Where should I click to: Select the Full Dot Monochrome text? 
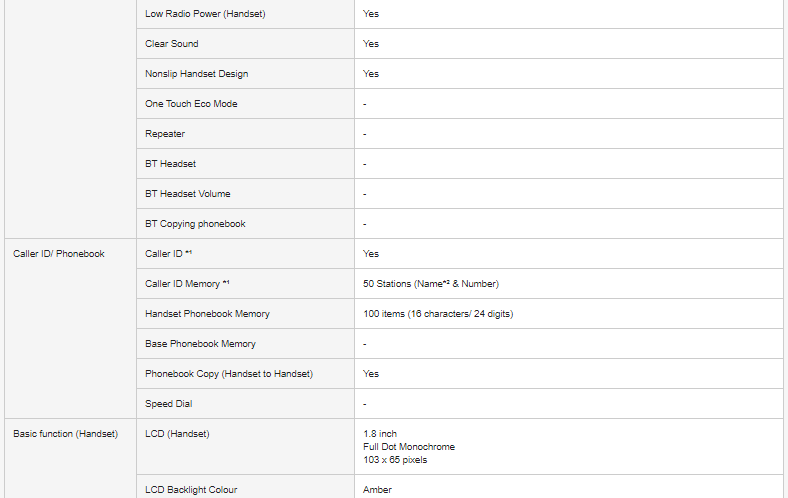tap(408, 447)
